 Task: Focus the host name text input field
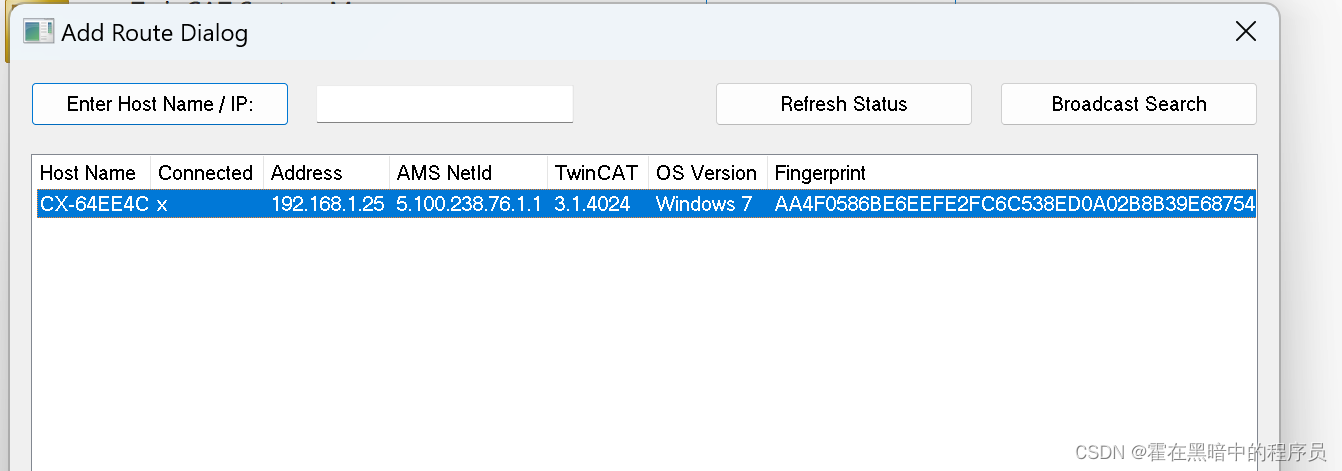click(x=444, y=104)
